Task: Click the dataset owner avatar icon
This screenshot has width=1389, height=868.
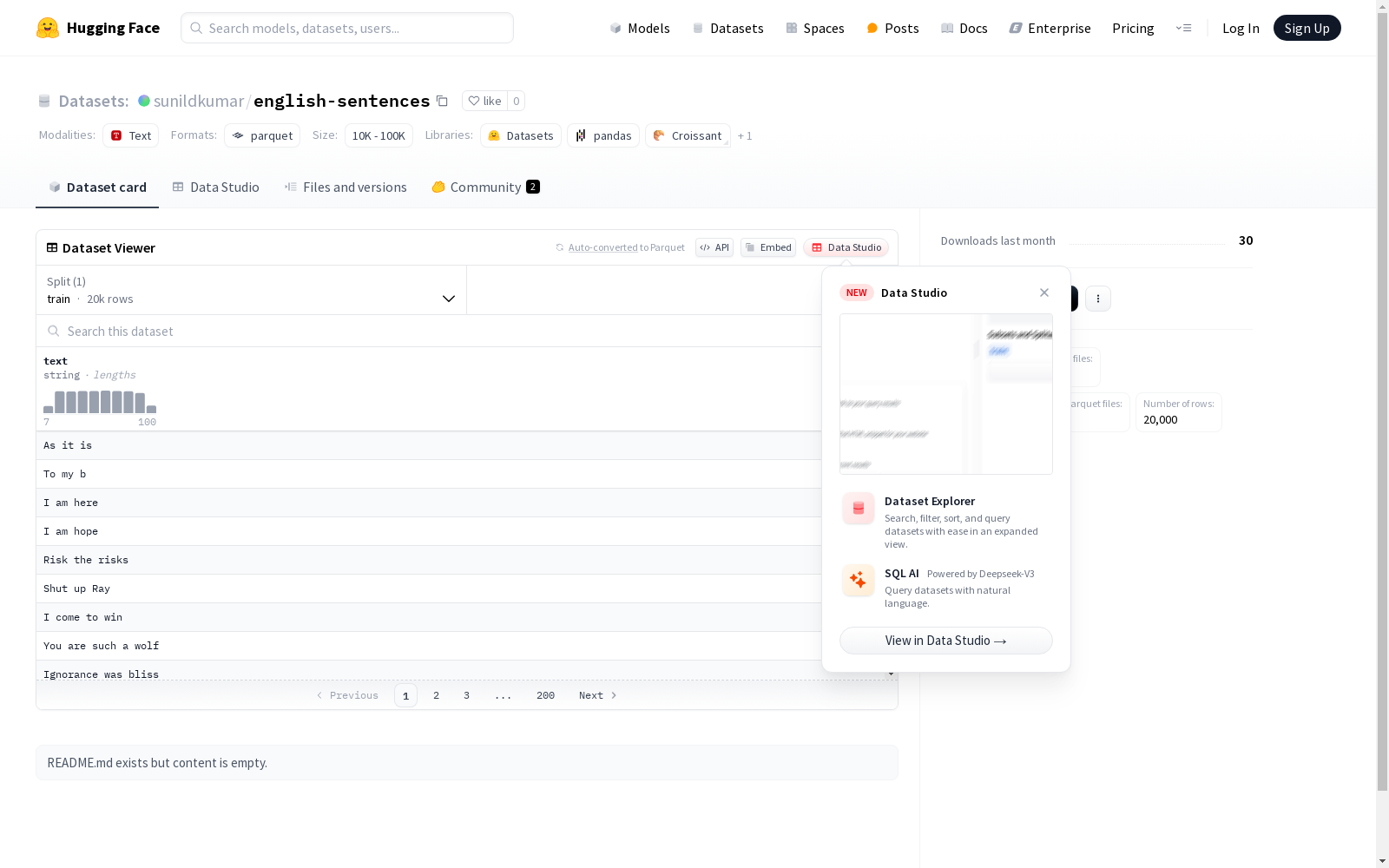Action: point(144,101)
